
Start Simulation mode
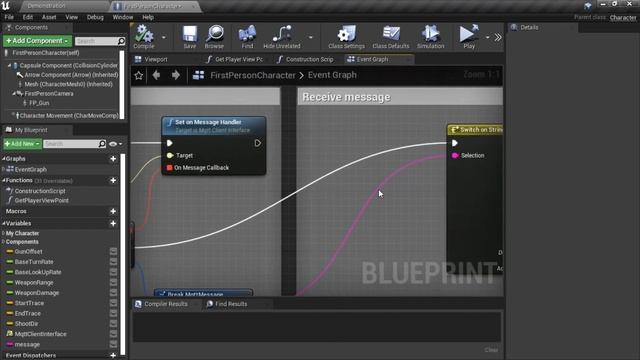point(431,37)
